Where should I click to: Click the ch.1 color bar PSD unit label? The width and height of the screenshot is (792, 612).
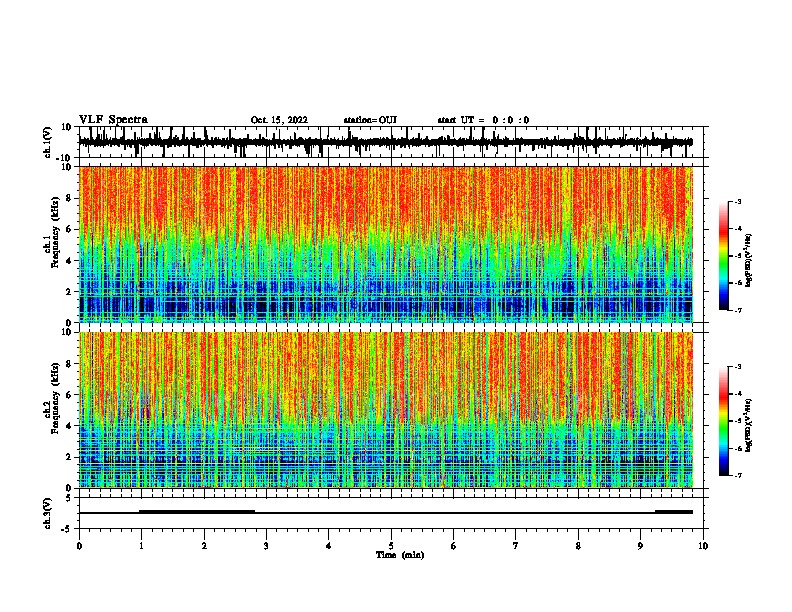[748, 260]
